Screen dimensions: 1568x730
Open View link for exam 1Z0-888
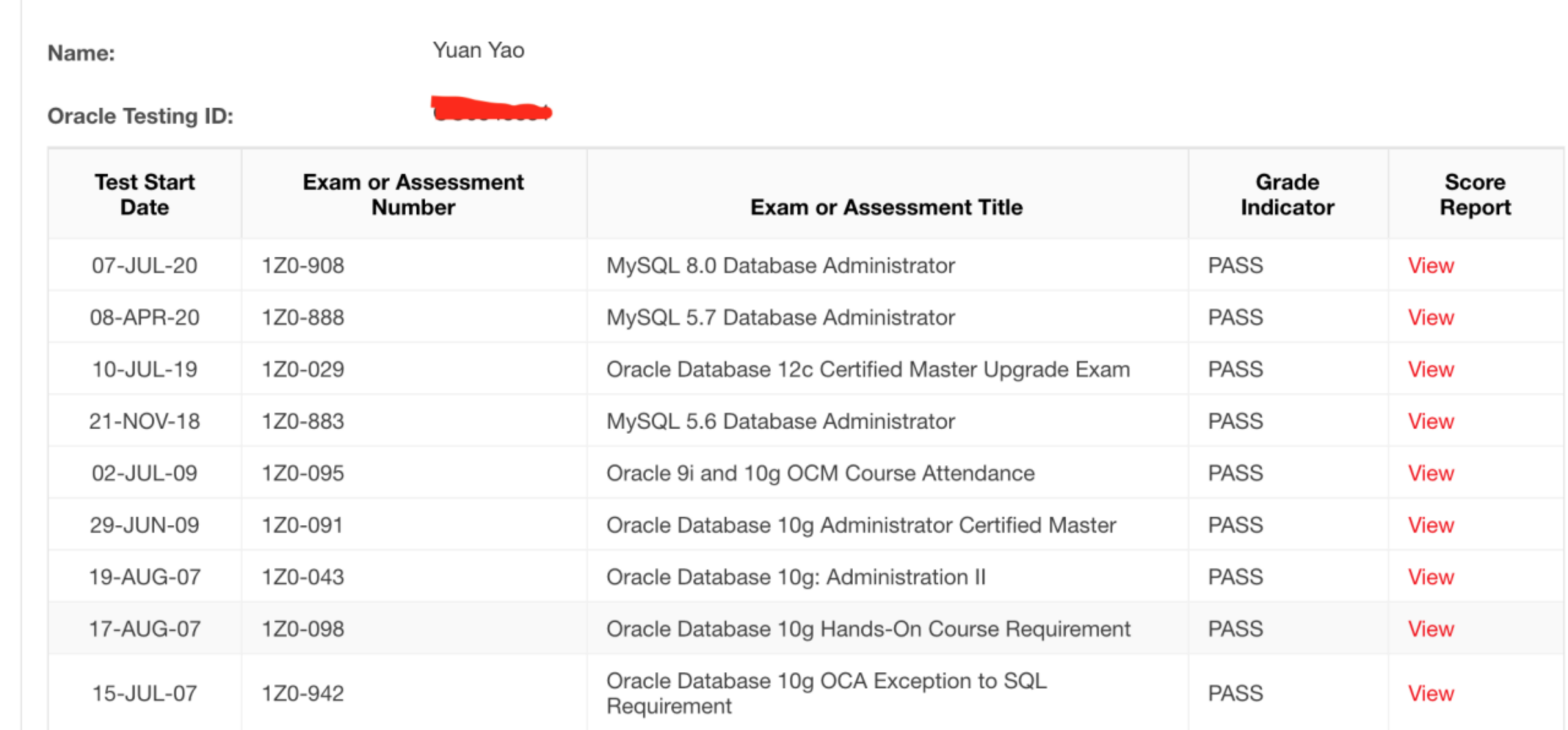coord(1430,318)
